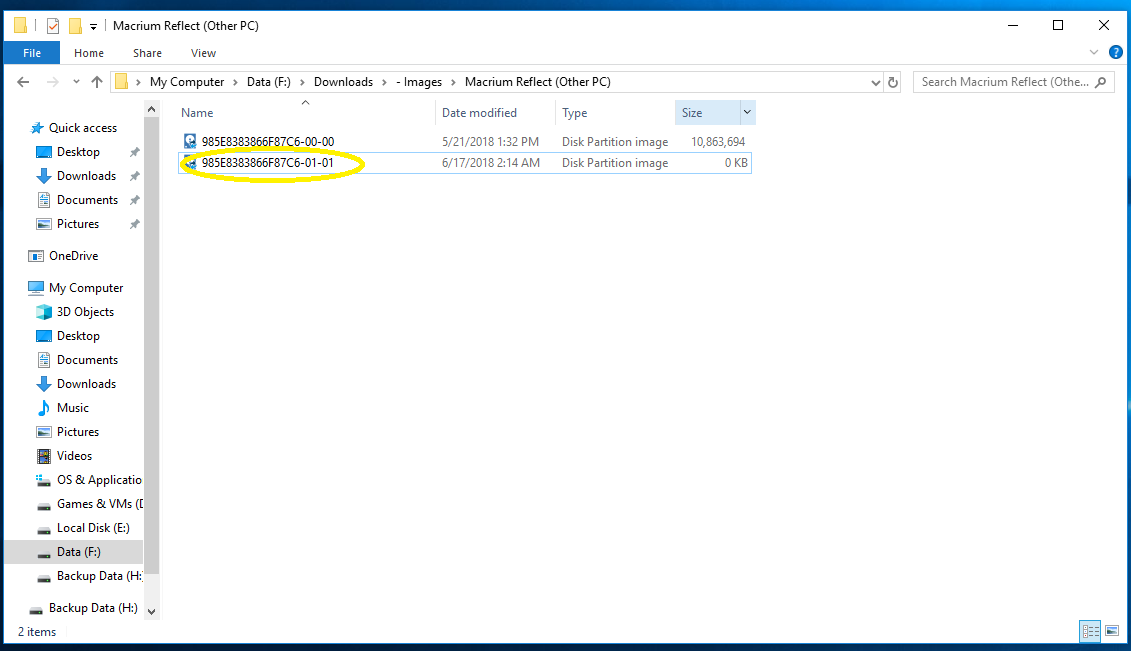1131x651 pixels.
Task: Go up one folder level
Action: (97, 81)
